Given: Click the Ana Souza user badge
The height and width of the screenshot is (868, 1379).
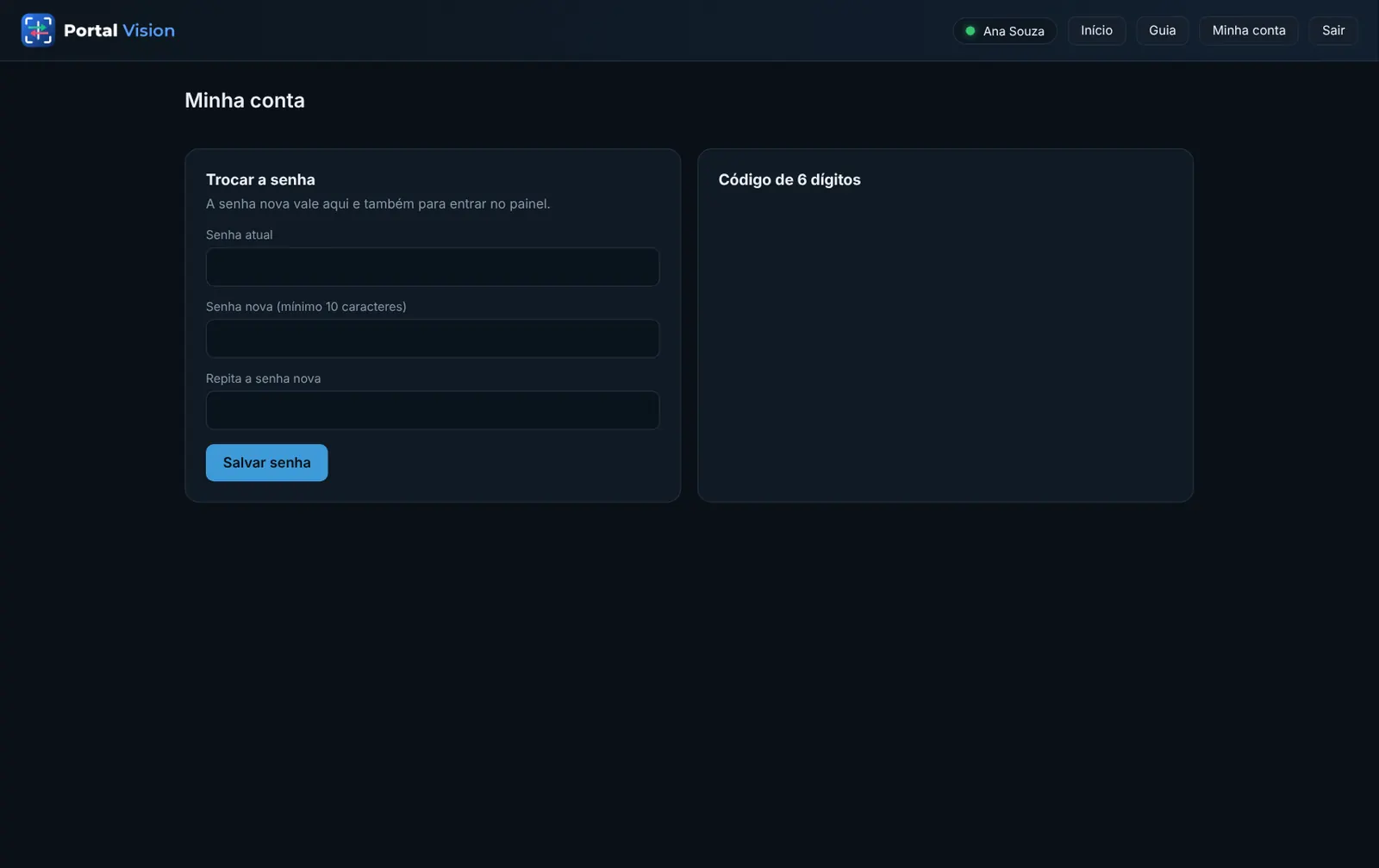Looking at the screenshot, I should [1005, 31].
